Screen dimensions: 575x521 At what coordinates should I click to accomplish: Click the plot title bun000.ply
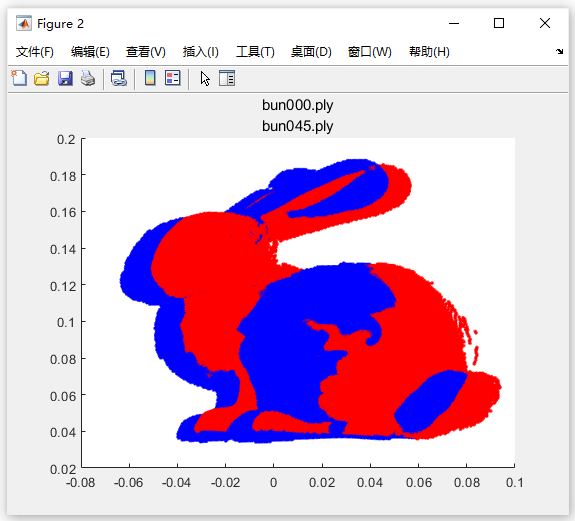(x=297, y=105)
